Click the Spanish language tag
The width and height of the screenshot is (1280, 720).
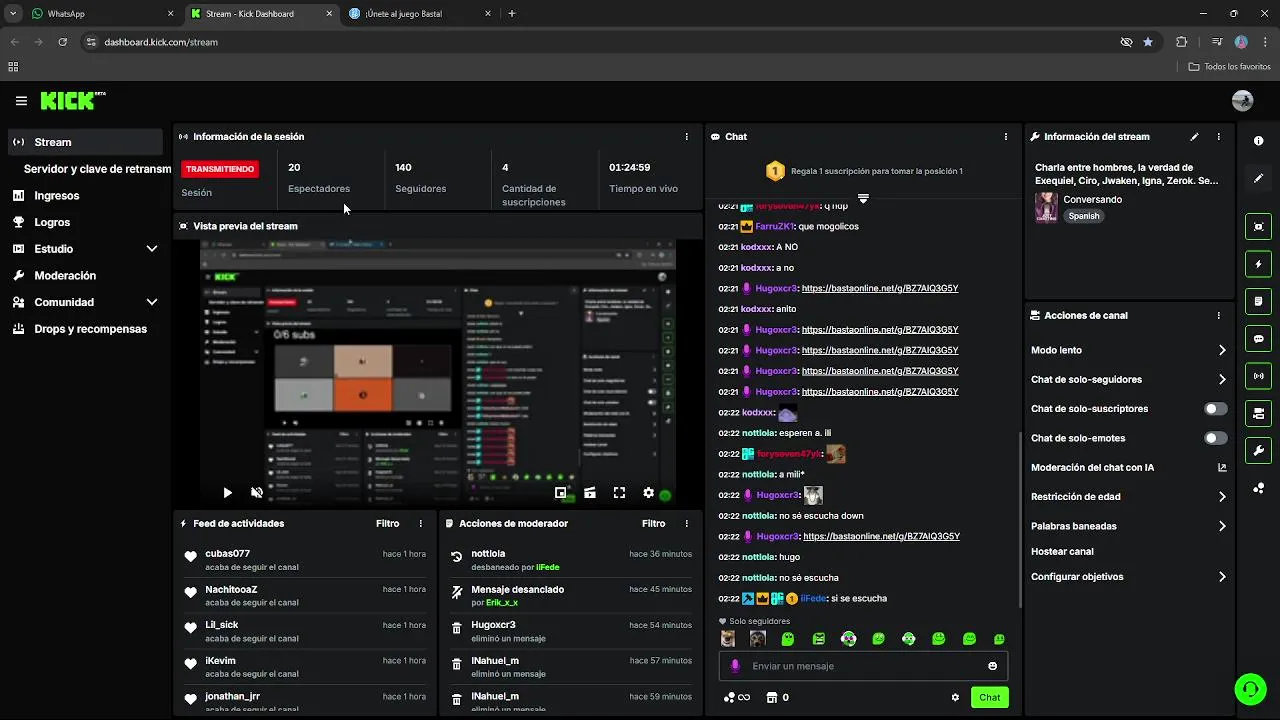coord(1083,216)
